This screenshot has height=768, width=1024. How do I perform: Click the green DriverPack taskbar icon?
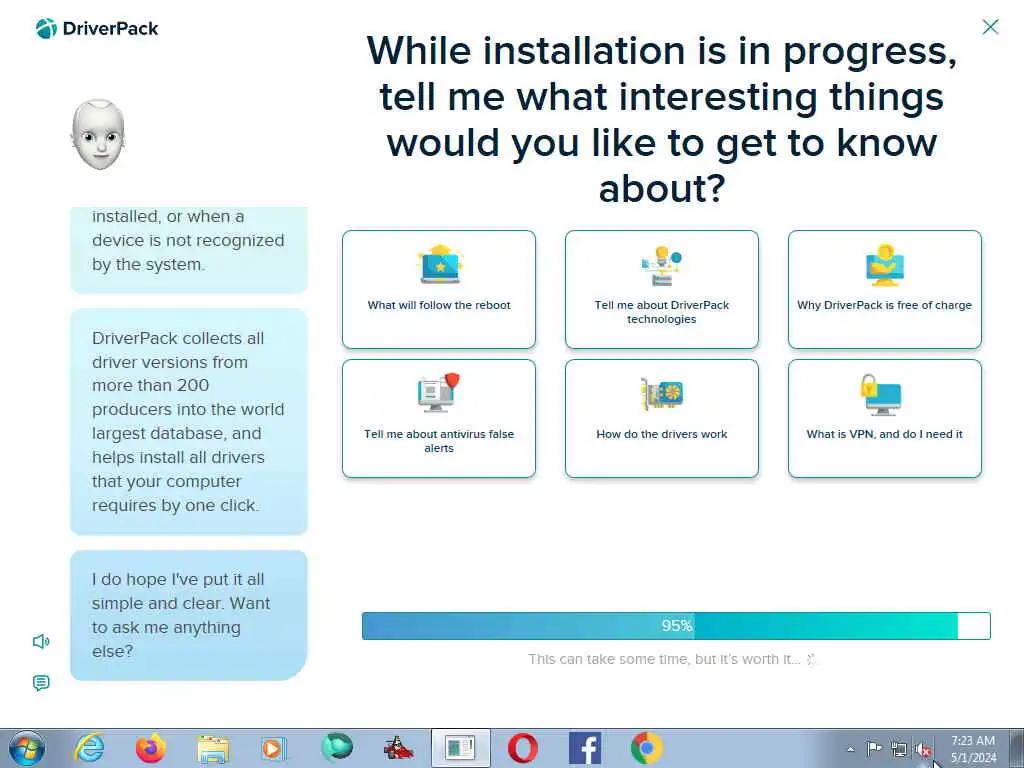[x=336, y=748]
